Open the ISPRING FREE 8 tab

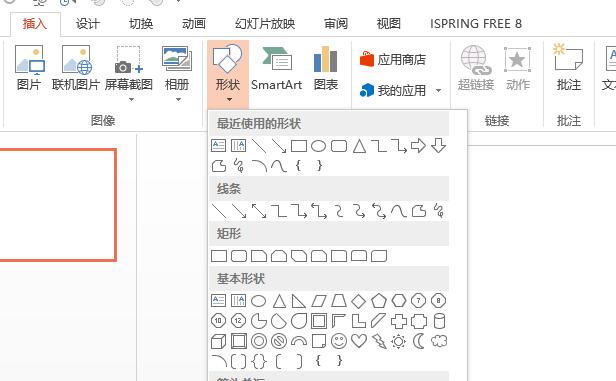pos(476,24)
